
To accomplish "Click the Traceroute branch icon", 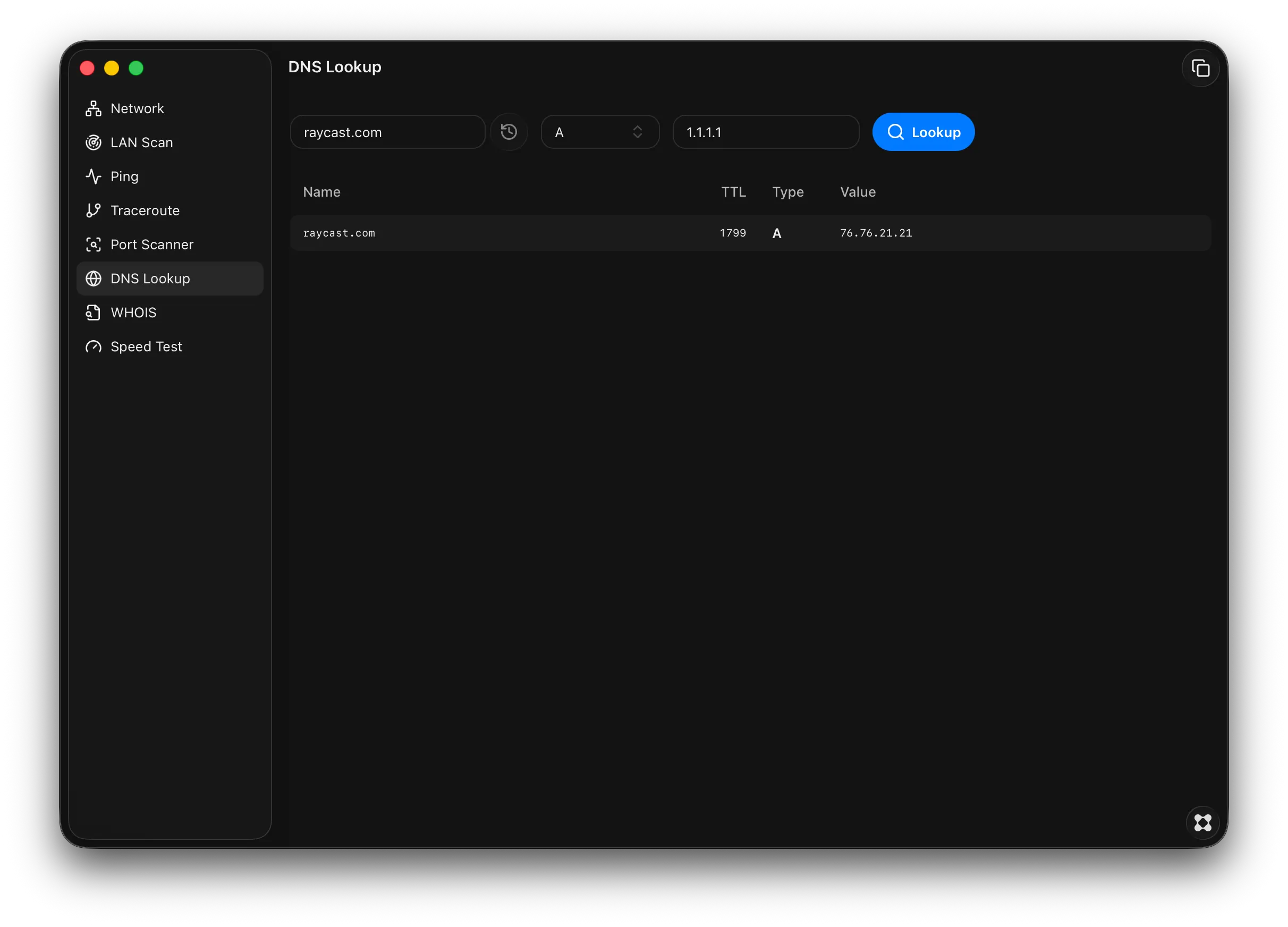I will (x=93, y=210).
